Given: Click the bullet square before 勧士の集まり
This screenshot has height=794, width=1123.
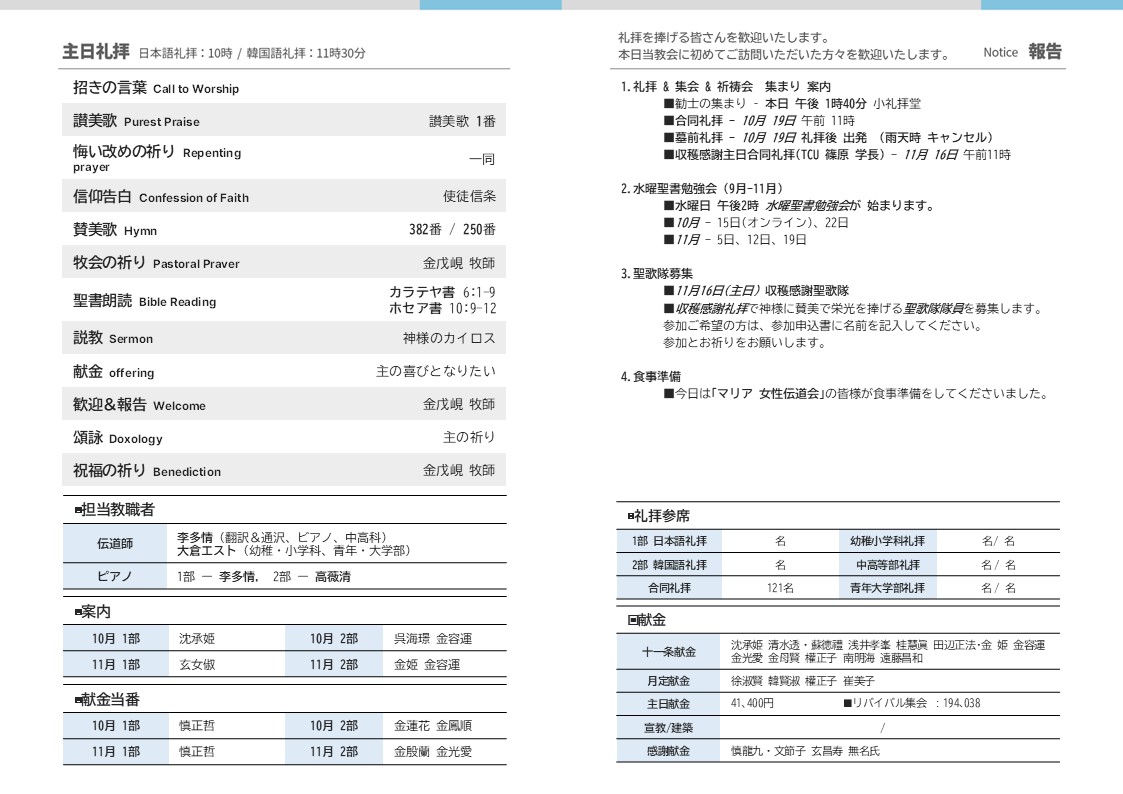Looking at the screenshot, I should (x=668, y=104).
